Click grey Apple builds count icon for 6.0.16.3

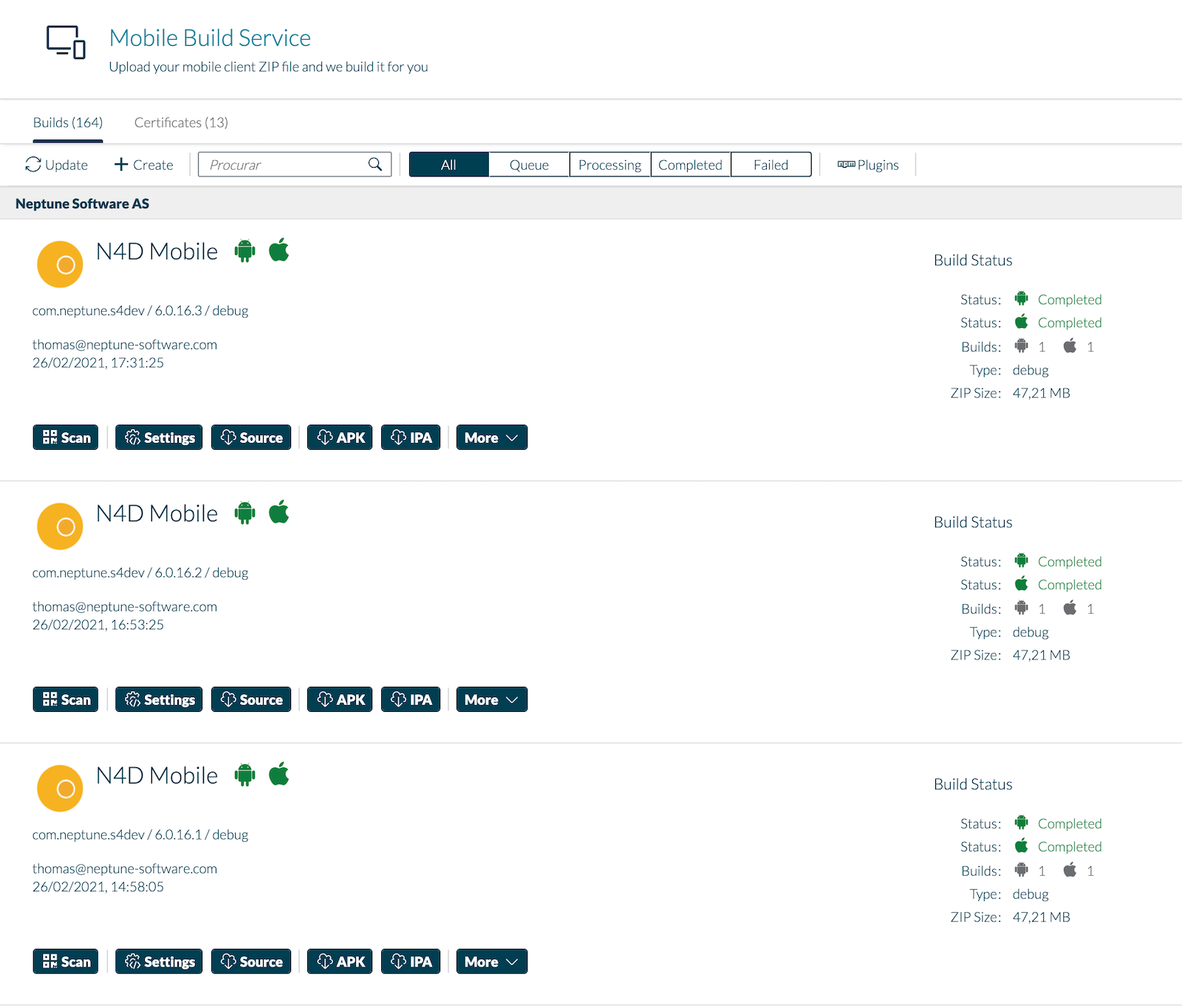click(x=1070, y=346)
